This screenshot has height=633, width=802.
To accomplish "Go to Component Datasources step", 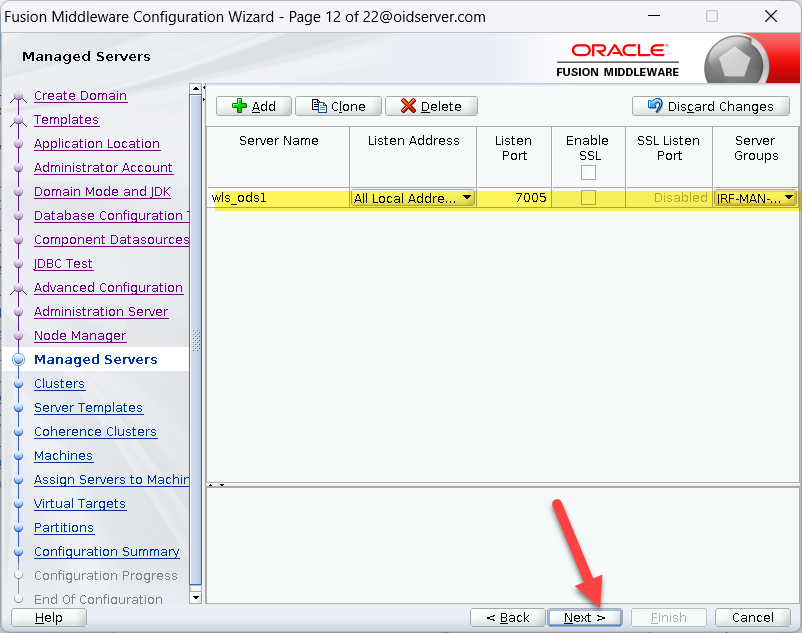I will coord(112,240).
